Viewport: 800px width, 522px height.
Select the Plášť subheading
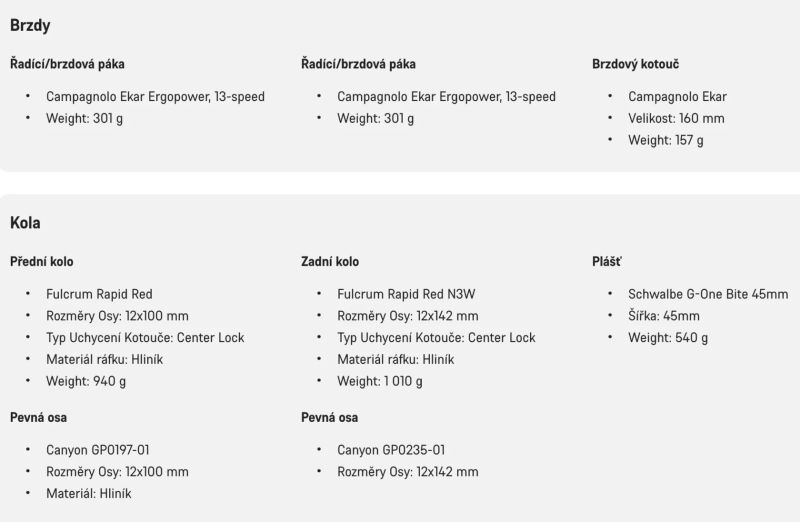point(607,262)
